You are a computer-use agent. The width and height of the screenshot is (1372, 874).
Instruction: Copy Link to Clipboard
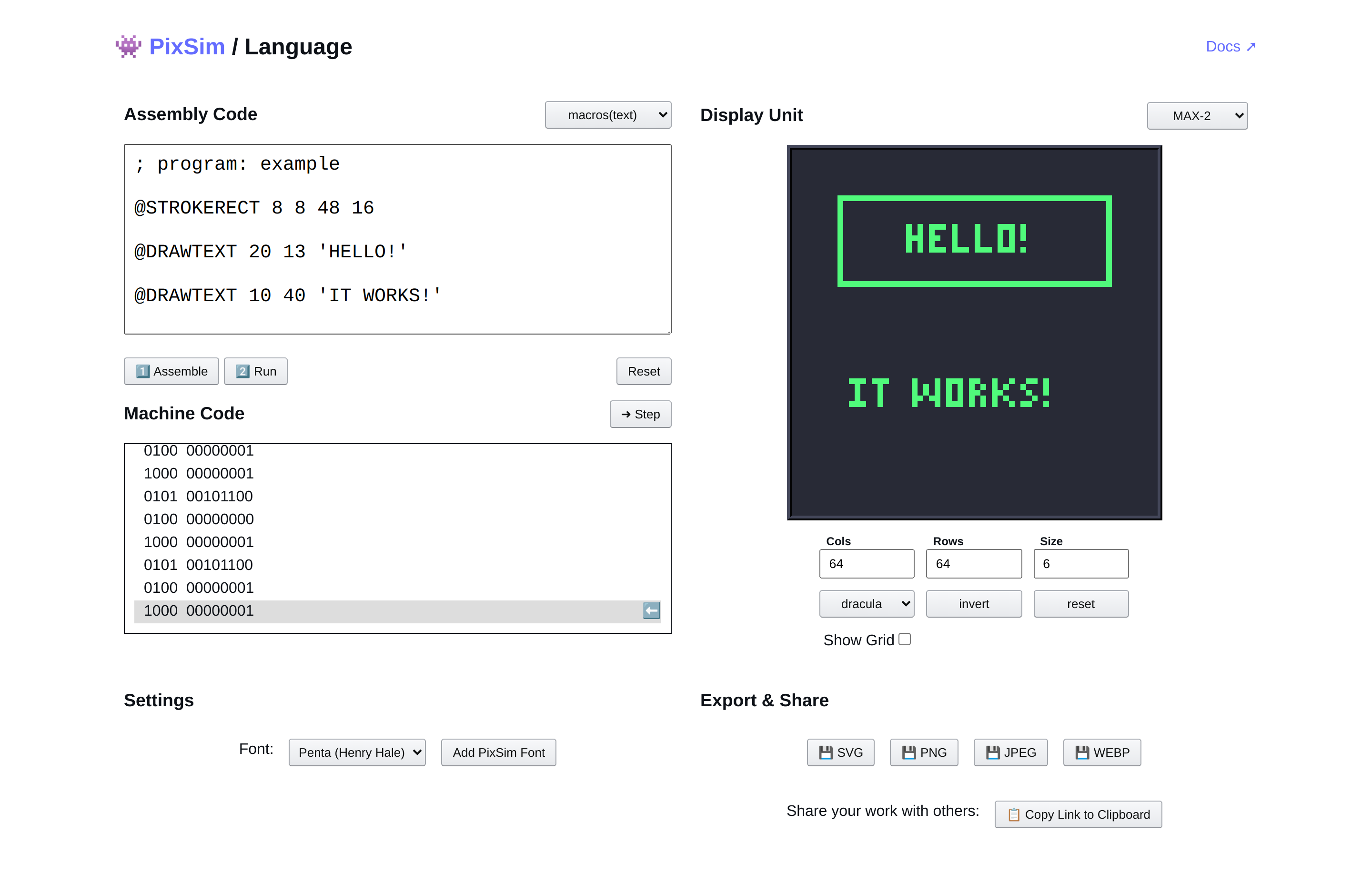pos(1078,815)
